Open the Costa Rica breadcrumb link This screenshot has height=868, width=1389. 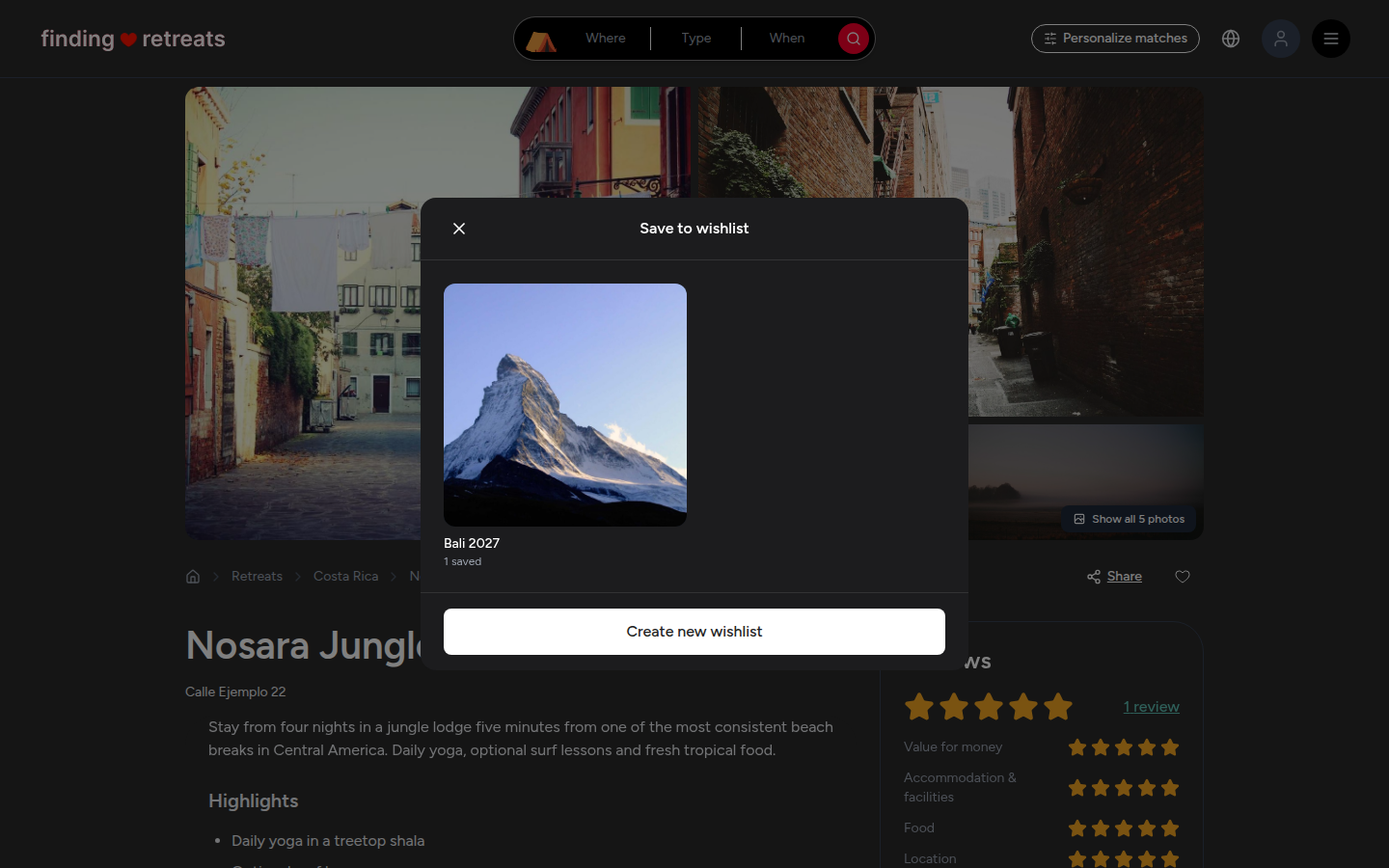point(345,577)
